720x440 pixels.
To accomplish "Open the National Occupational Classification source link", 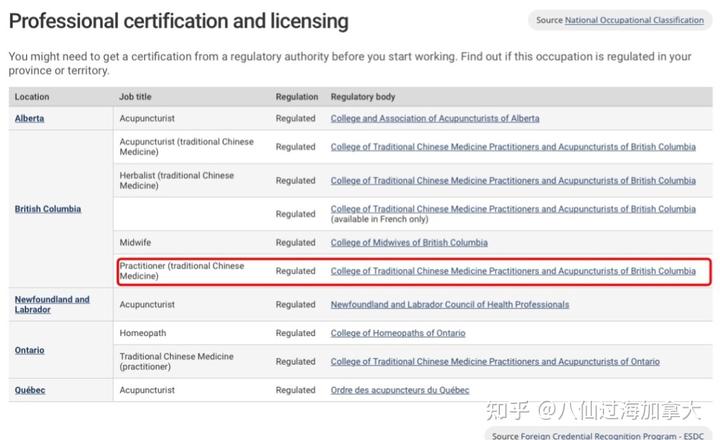I will (634, 20).
